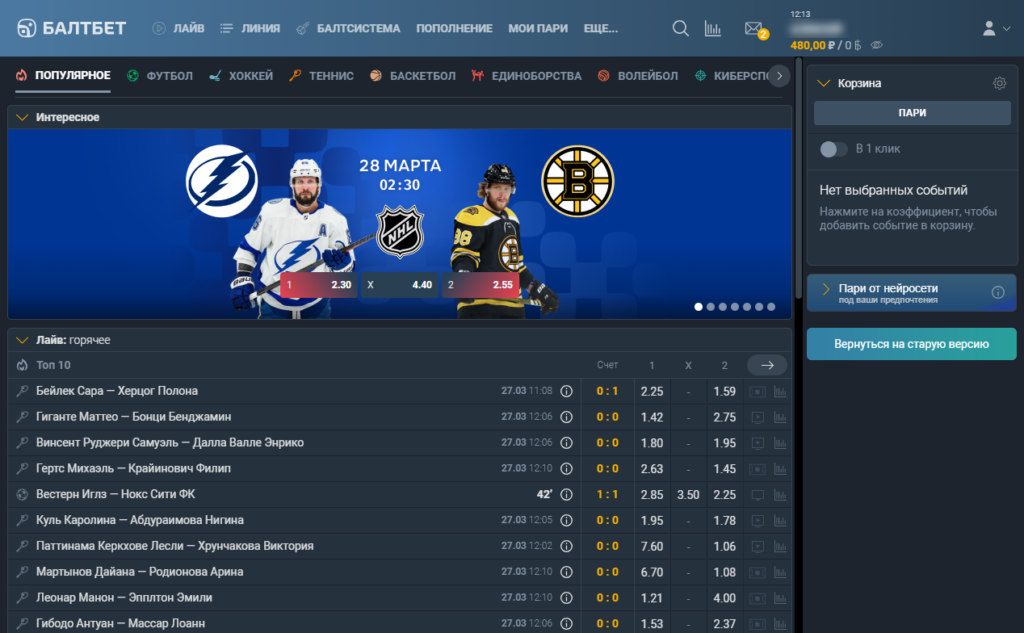
Task: Open info for Гиганте Маттео — Бонци Бенджамин
Action: (x=567, y=417)
